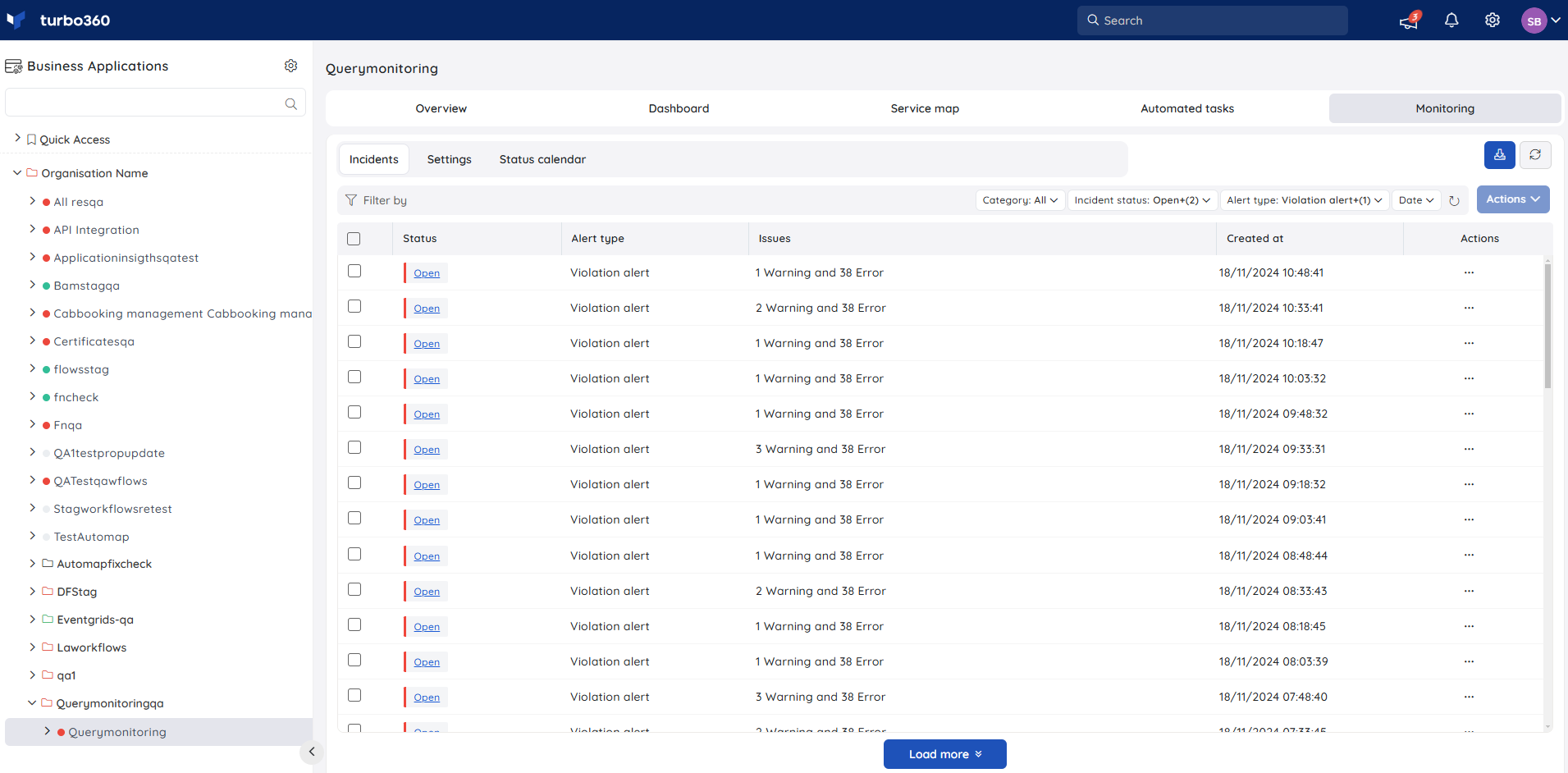Open actions menu for 10:18:47 incident
The width and height of the screenshot is (1568, 773).
click(x=1469, y=343)
